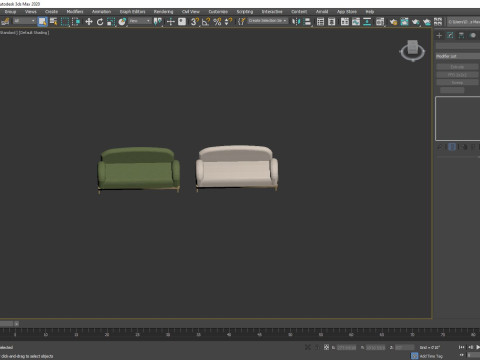Screen dimensions: 480x360
Task: Toggle Spinner Snap
Action: click(228, 22)
